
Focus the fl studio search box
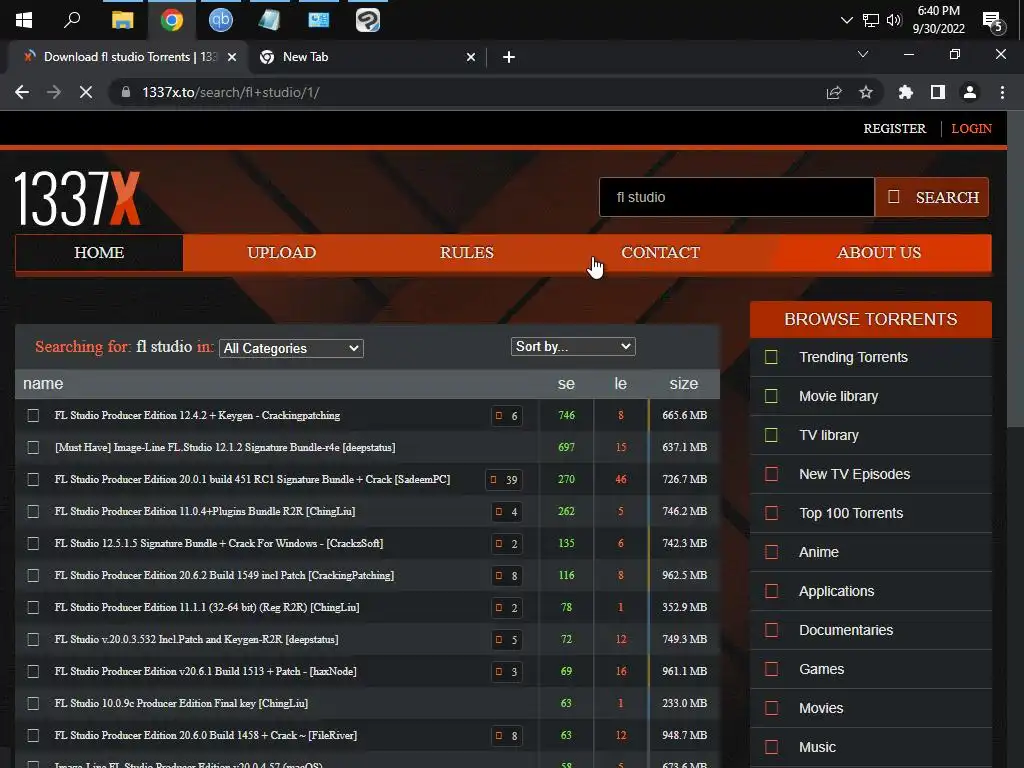(x=737, y=197)
